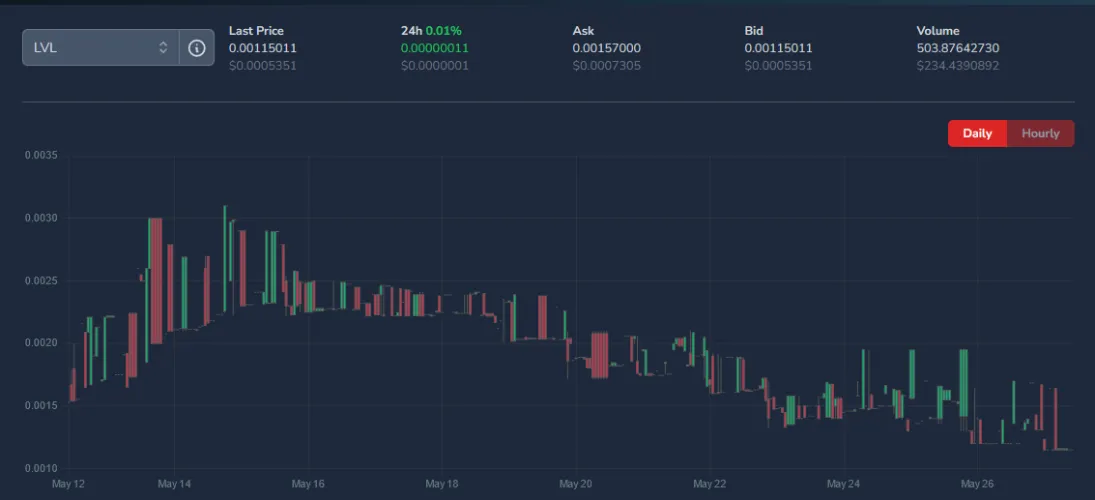Click the 0.0030 y-axis label
The height and width of the screenshot is (500, 1095).
click(x=41, y=218)
